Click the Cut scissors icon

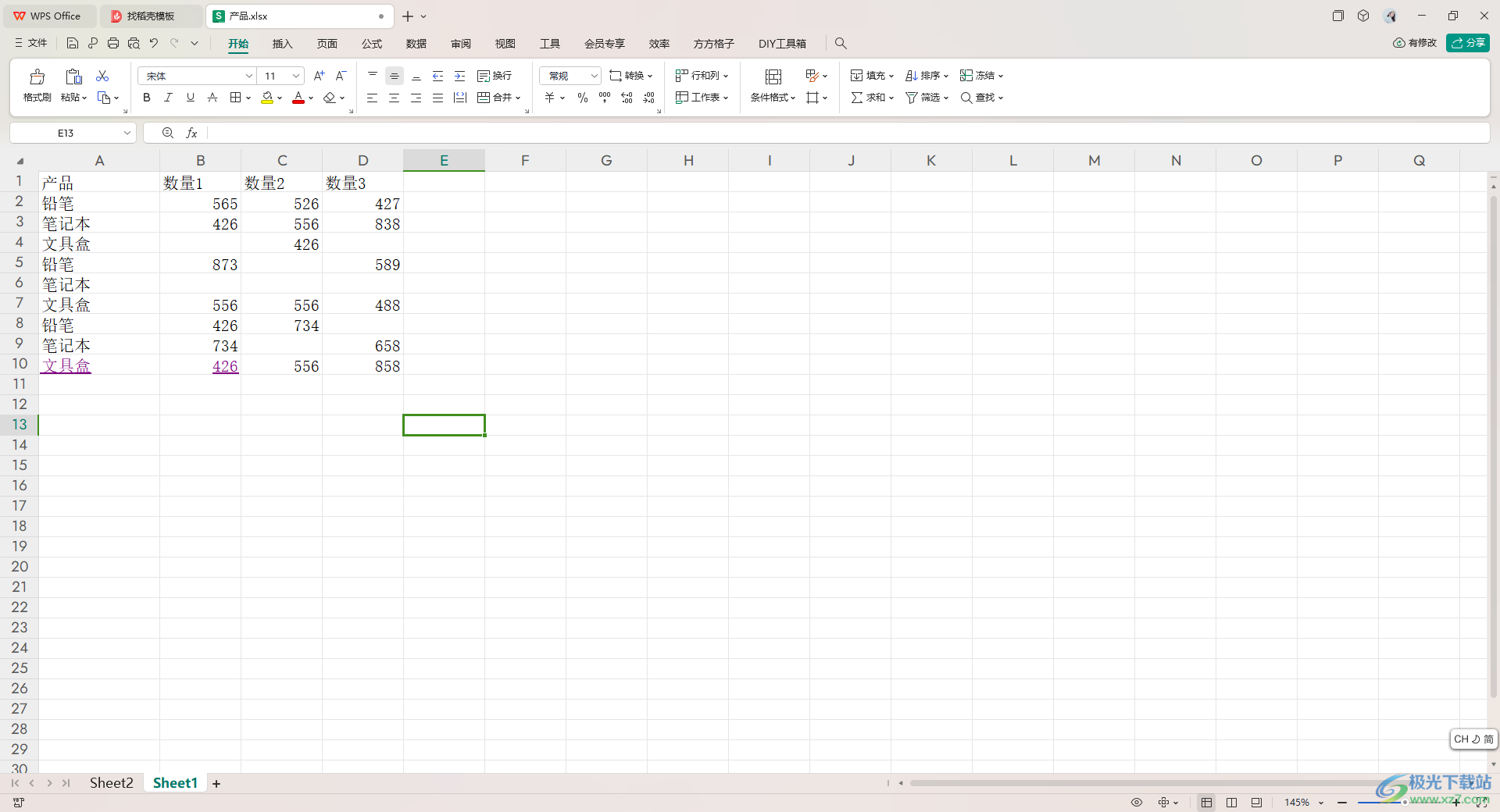tap(102, 76)
